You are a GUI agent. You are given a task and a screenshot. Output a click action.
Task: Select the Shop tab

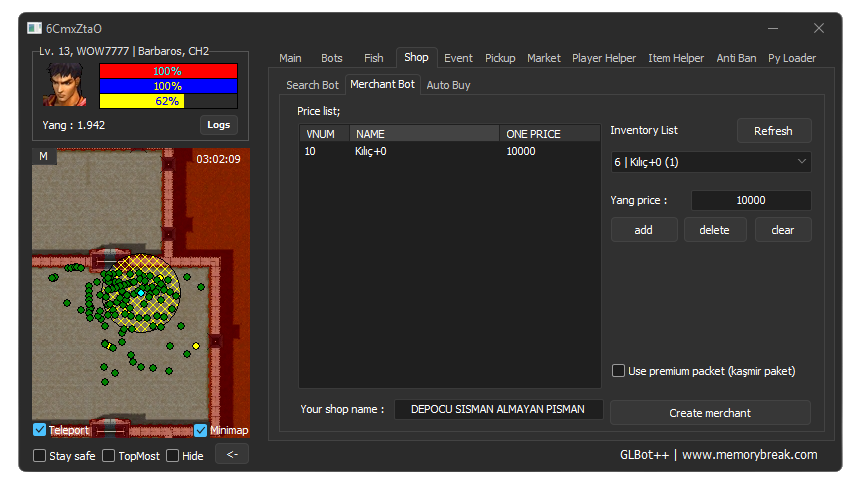pos(416,57)
